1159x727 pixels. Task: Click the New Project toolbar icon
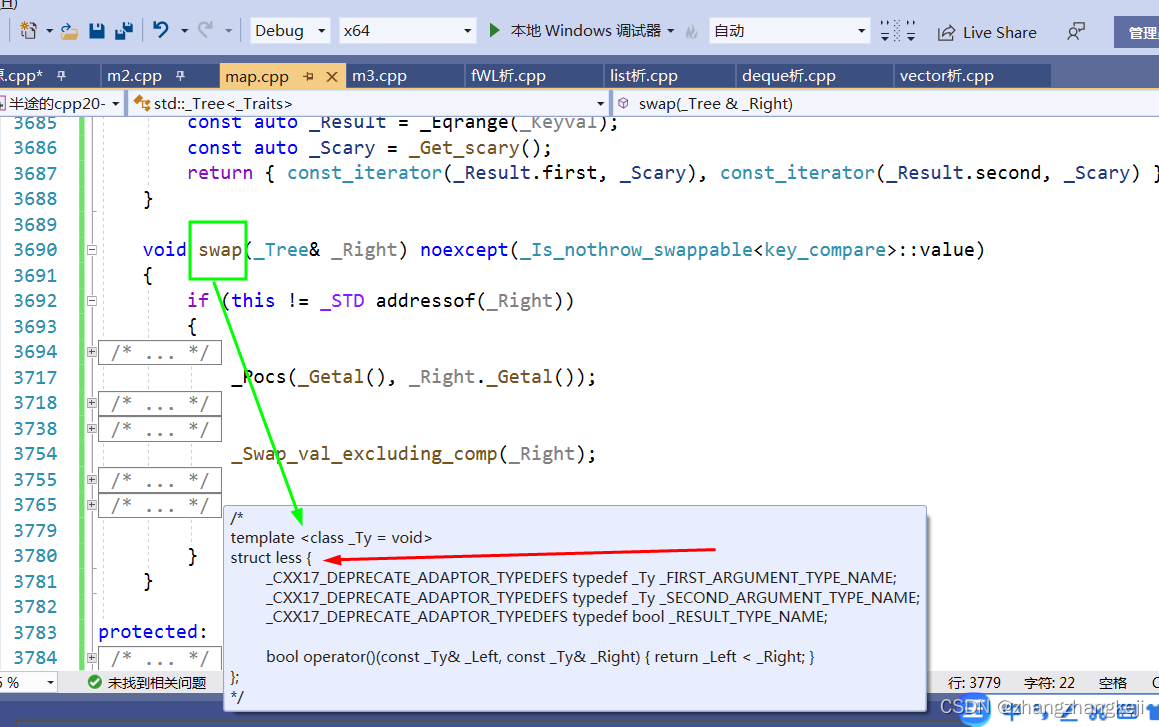(x=28, y=31)
